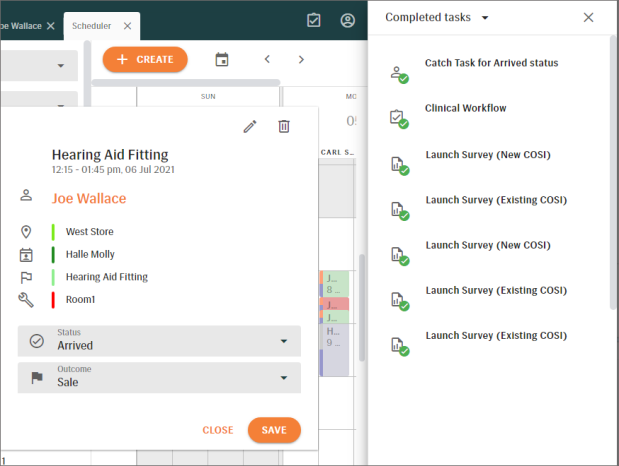
Task: Edit the appointment with pencil icon
Action: click(x=249, y=126)
